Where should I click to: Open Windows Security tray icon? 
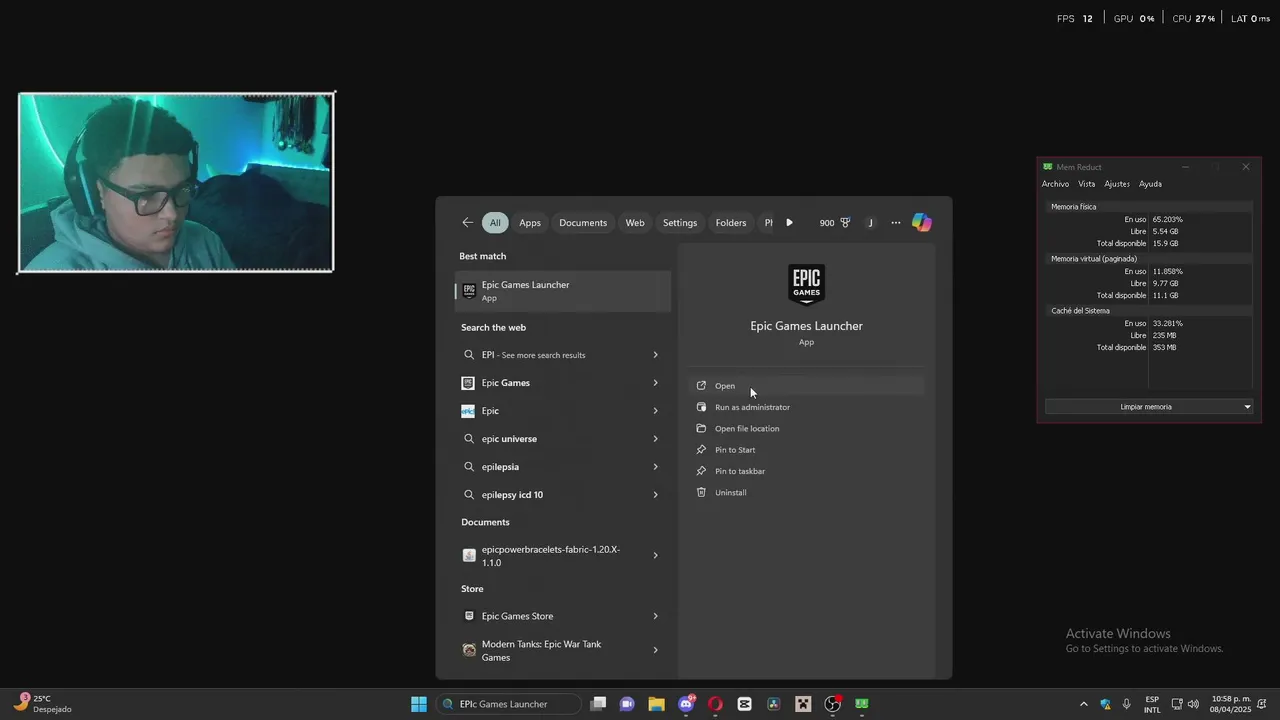click(x=1105, y=704)
